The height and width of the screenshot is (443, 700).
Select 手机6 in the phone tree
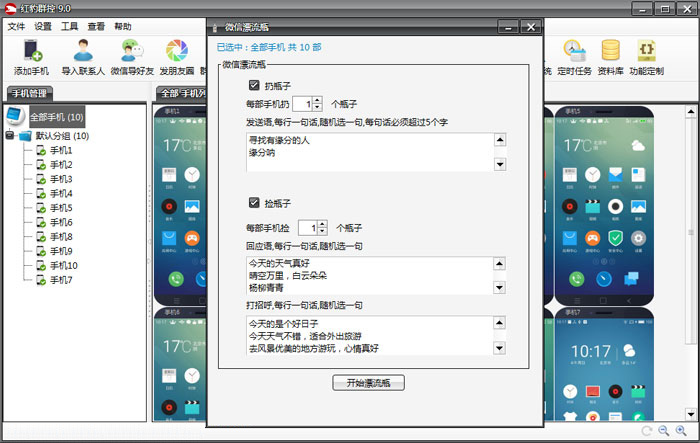[x=60, y=222]
